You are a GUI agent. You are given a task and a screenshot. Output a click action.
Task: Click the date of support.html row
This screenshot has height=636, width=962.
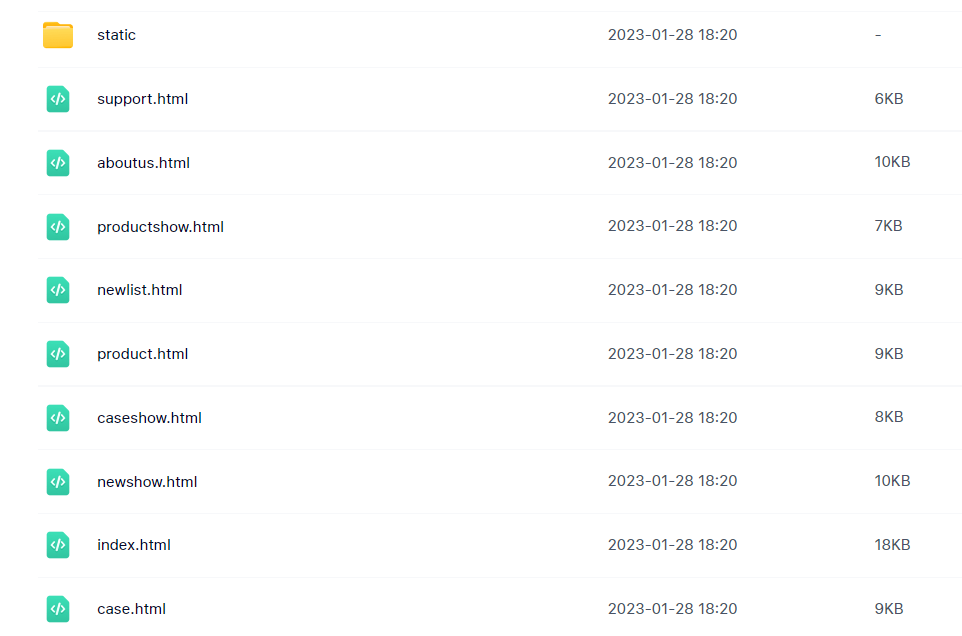[x=672, y=99]
